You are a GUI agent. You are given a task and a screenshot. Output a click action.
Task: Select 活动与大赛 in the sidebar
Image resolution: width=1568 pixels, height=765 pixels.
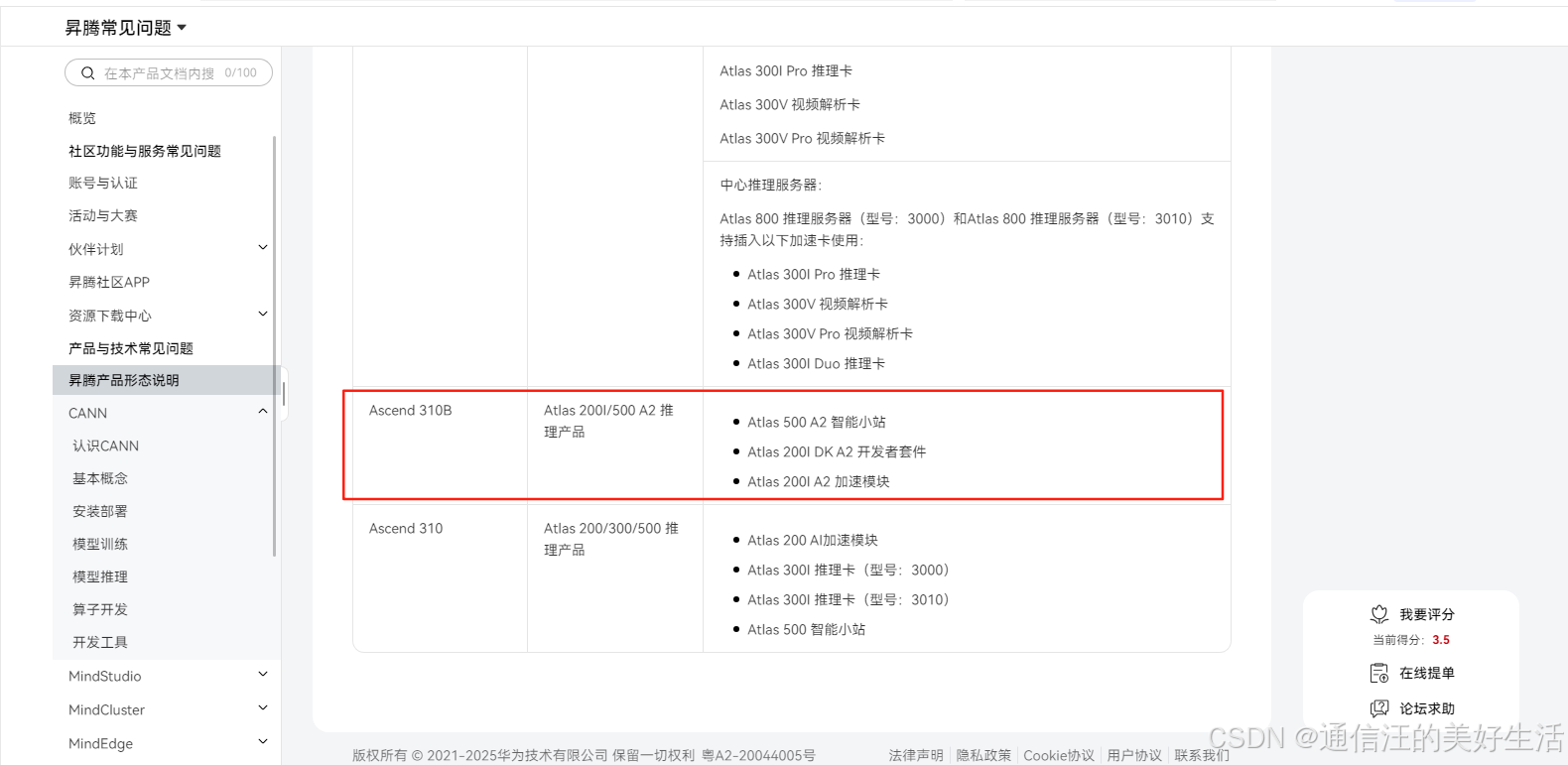pos(103,215)
